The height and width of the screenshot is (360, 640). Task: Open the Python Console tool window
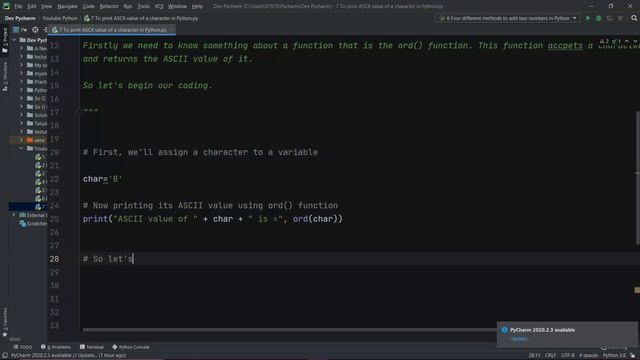[131, 347]
